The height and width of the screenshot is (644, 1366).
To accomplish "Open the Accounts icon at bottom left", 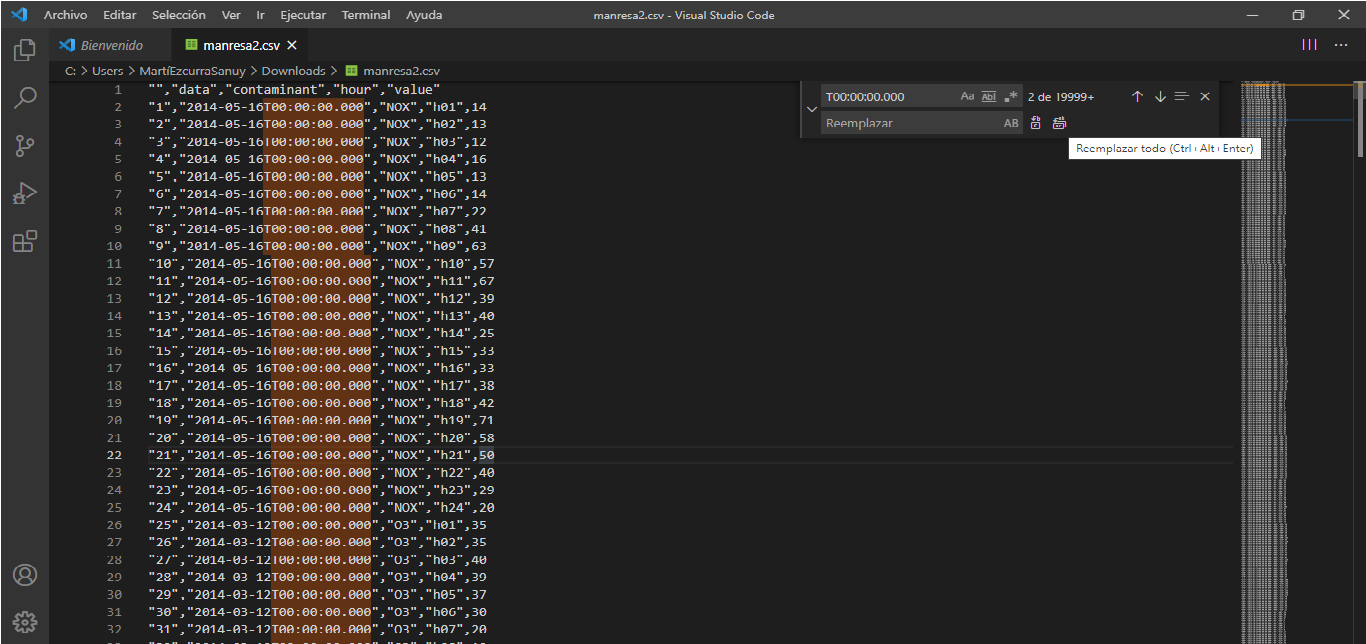I will pos(25,575).
